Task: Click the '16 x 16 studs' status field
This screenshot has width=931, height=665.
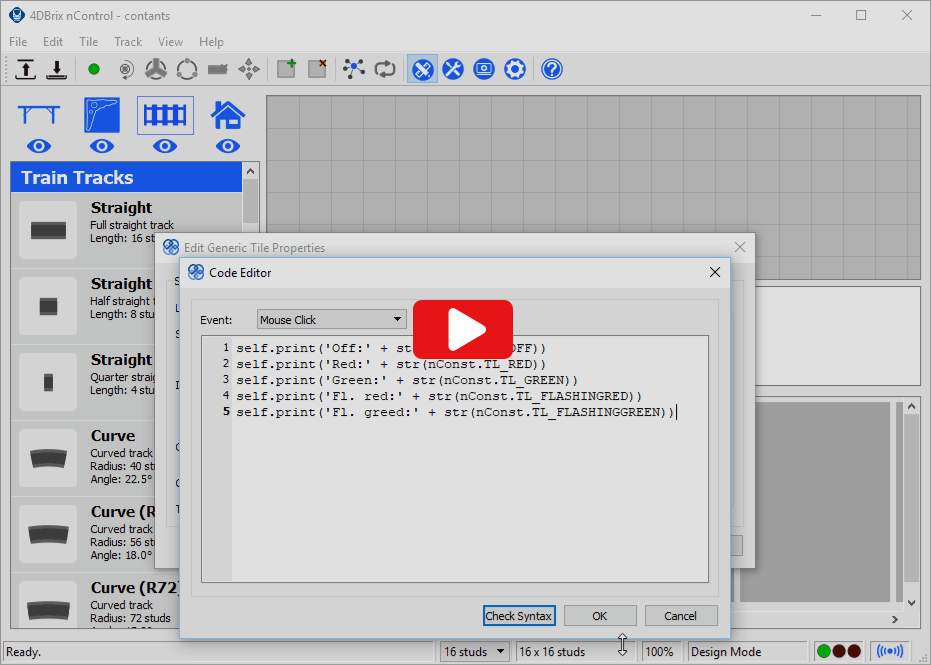Action: click(576, 651)
